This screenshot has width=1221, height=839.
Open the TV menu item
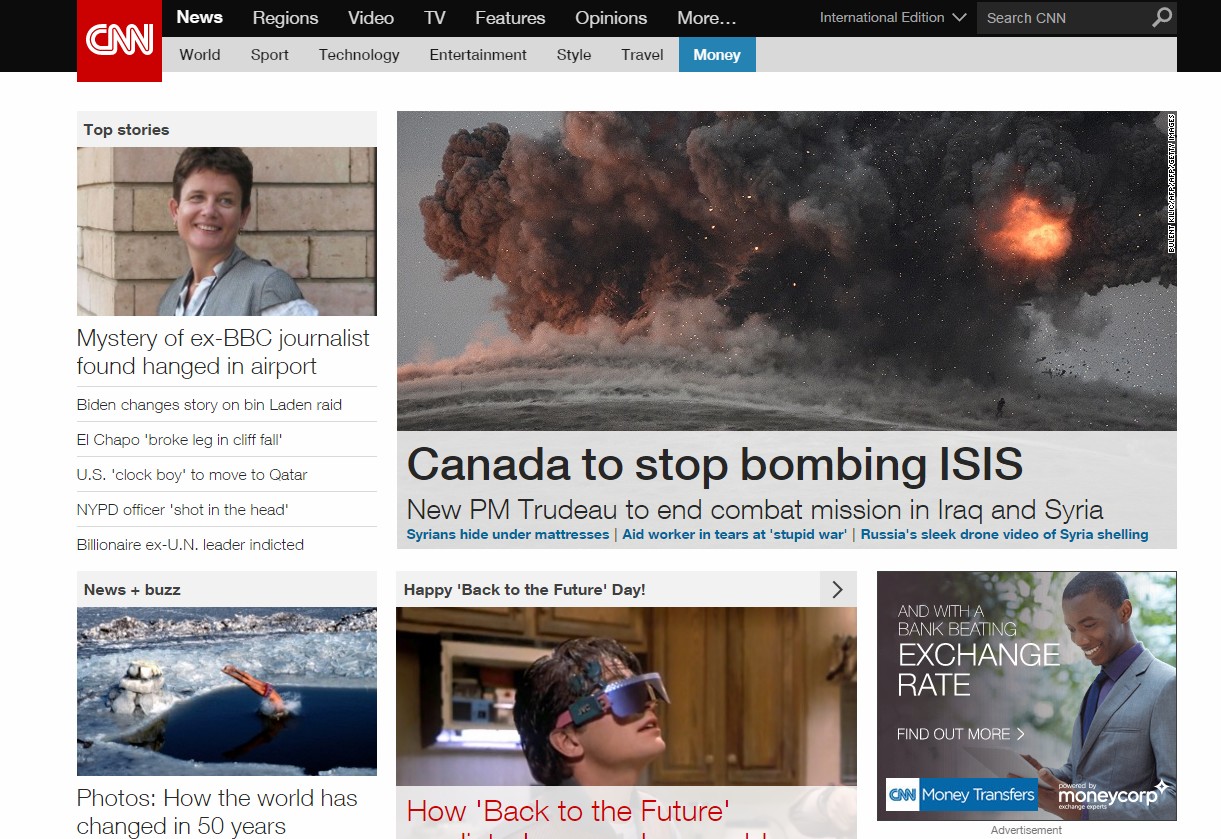click(x=434, y=18)
